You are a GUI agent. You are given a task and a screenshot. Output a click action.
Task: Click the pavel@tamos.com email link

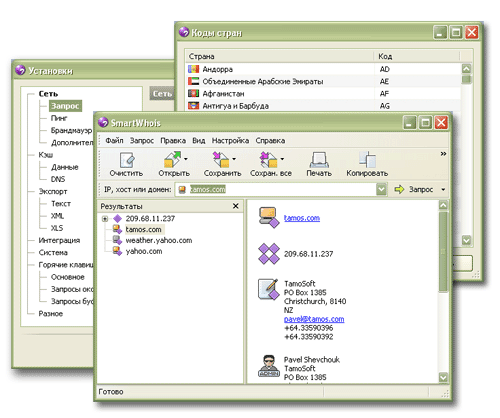(314, 319)
